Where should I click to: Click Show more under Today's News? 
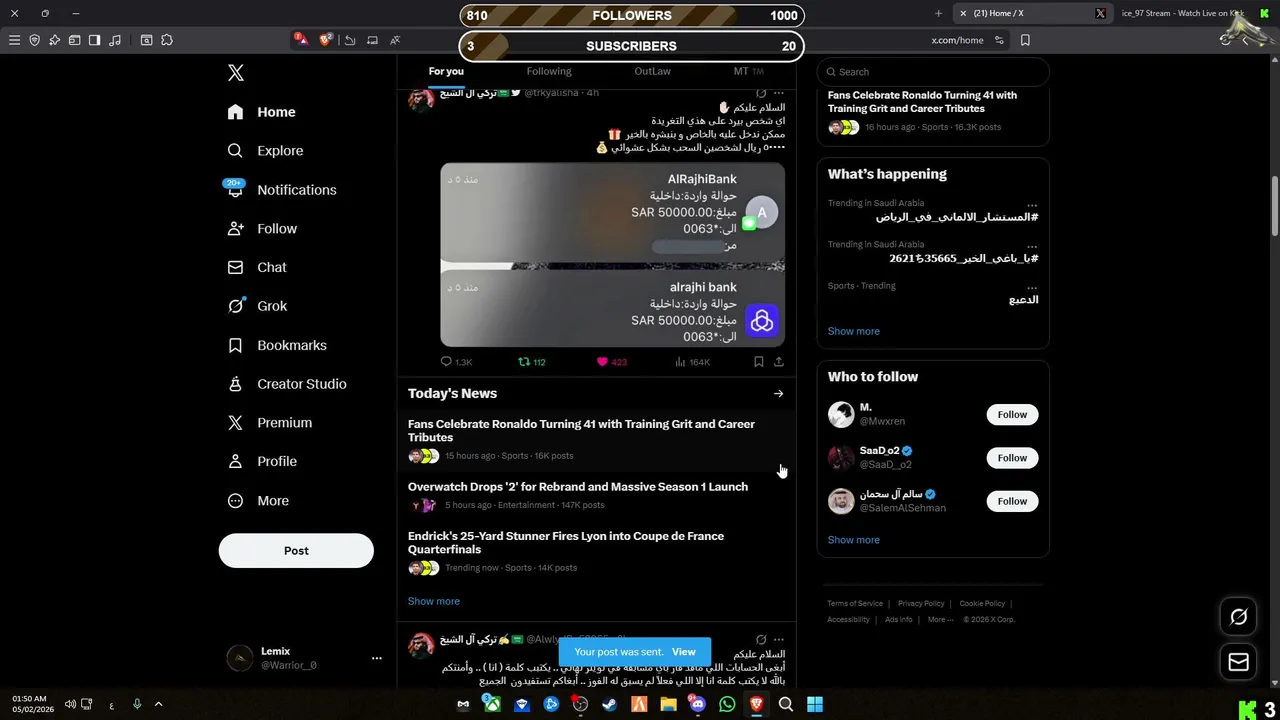(434, 601)
